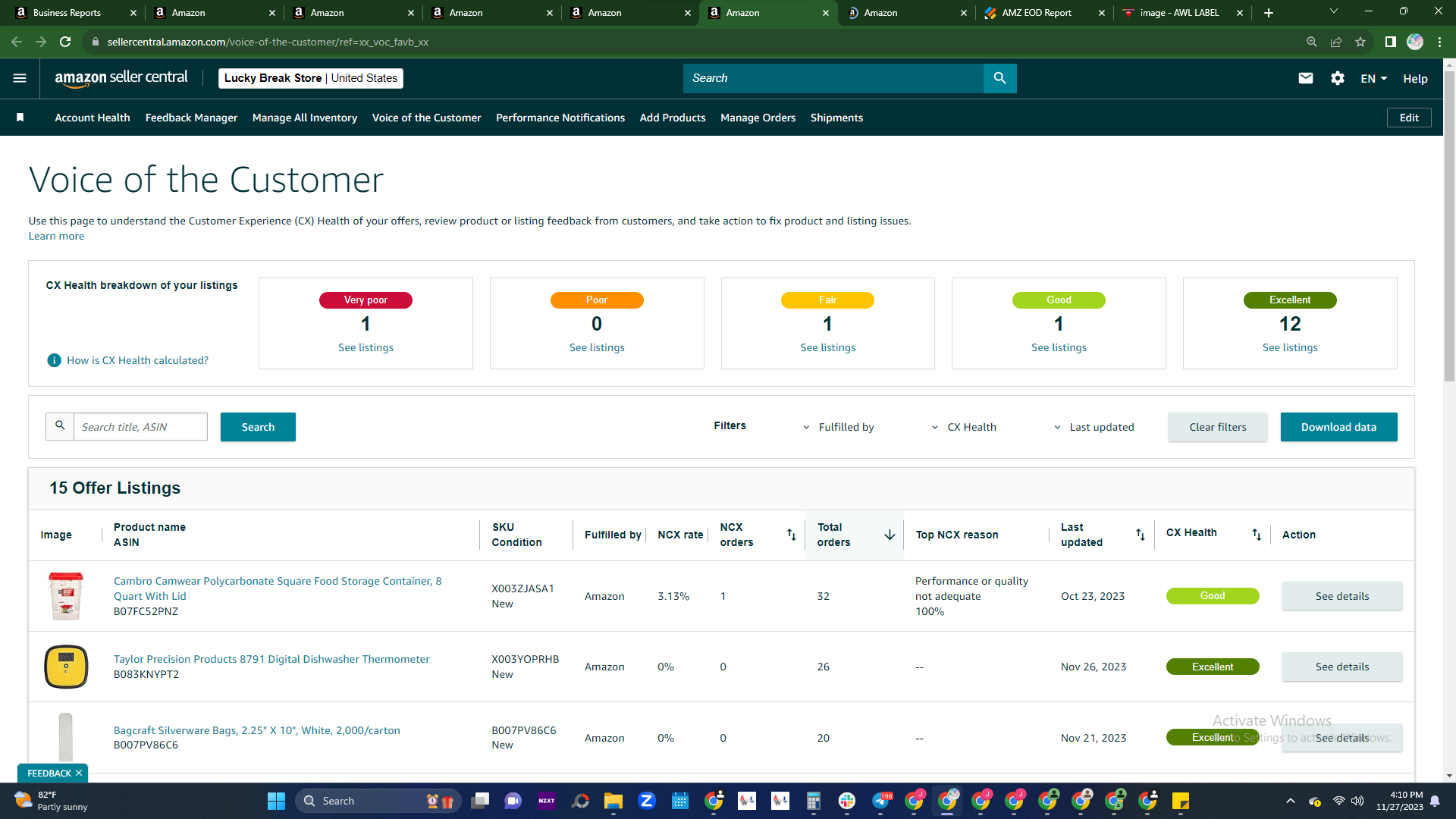Open the Chrome profile avatar

coord(1415,42)
